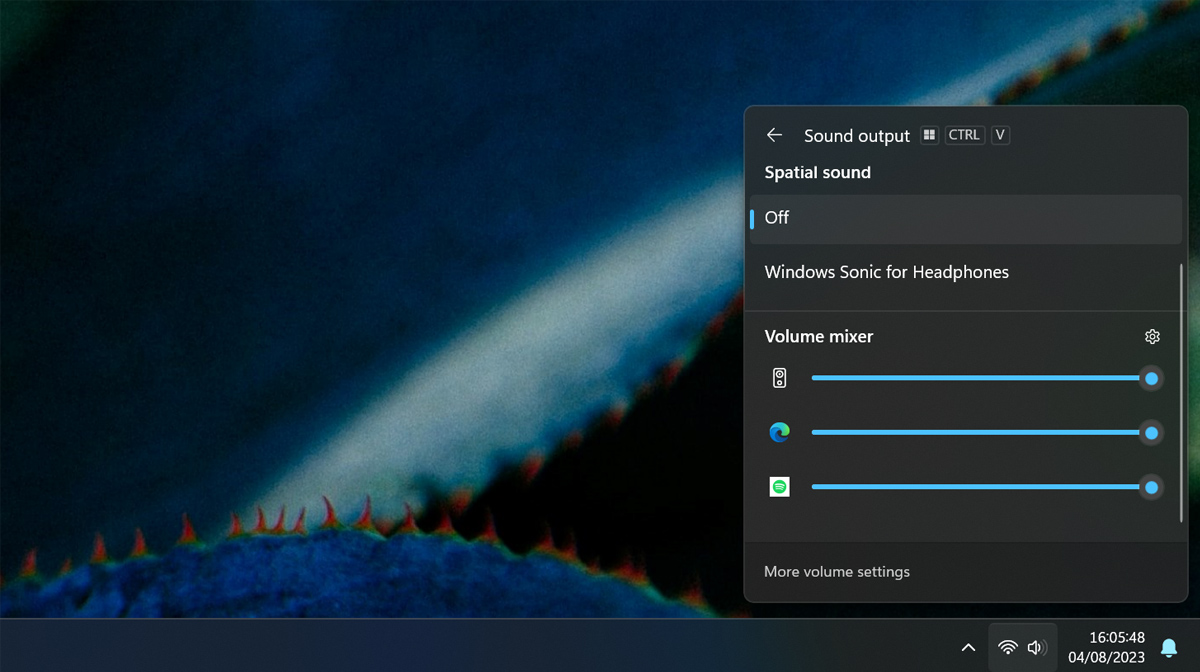Click the Edge volume slider handle
This screenshot has height=672, width=1200.
point(1151,433)
